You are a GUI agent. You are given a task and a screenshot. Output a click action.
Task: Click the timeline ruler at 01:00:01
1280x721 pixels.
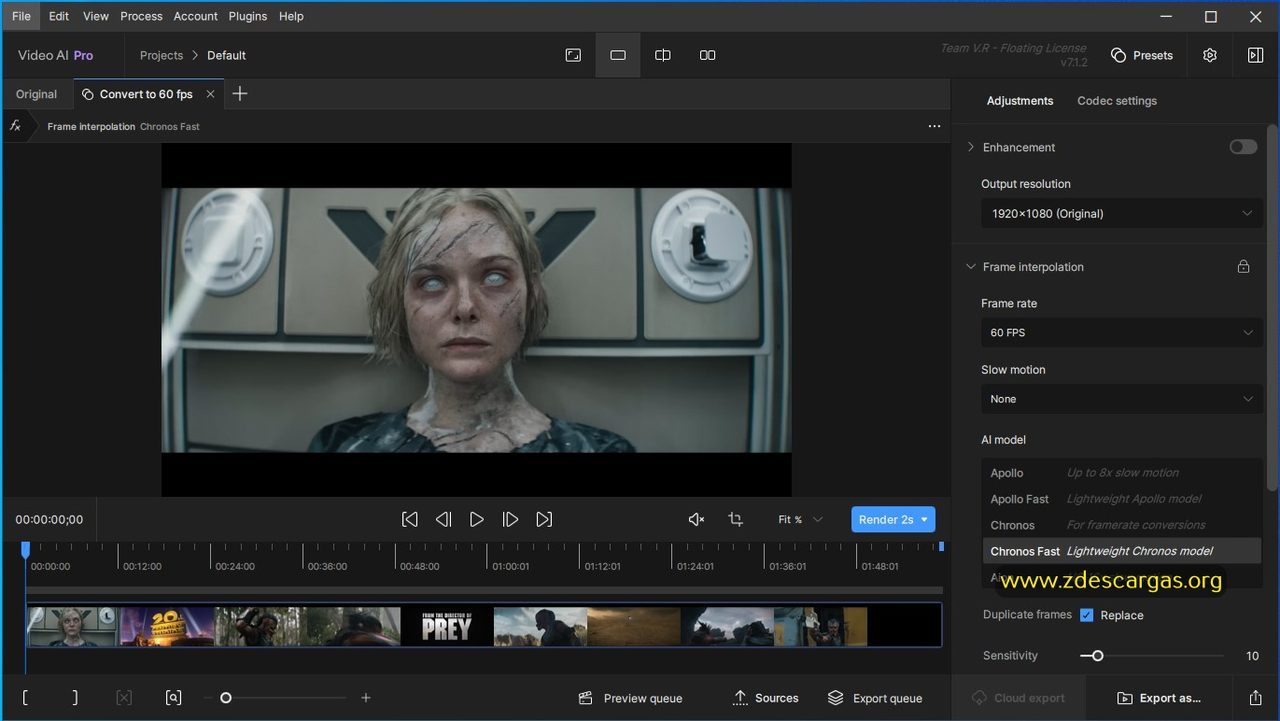click(x=511, y=566)
